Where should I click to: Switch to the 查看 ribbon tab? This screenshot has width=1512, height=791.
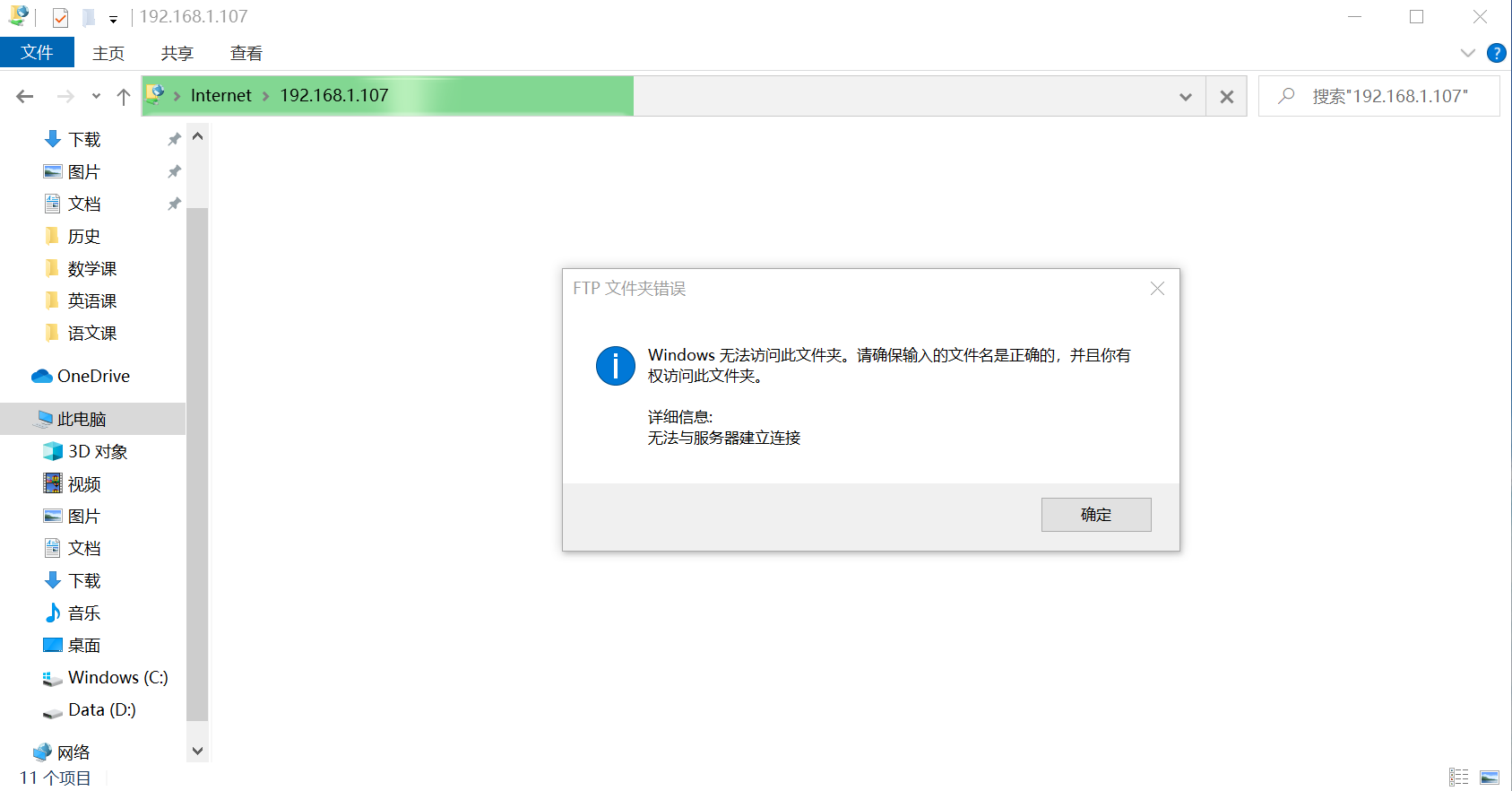(246, 54)
